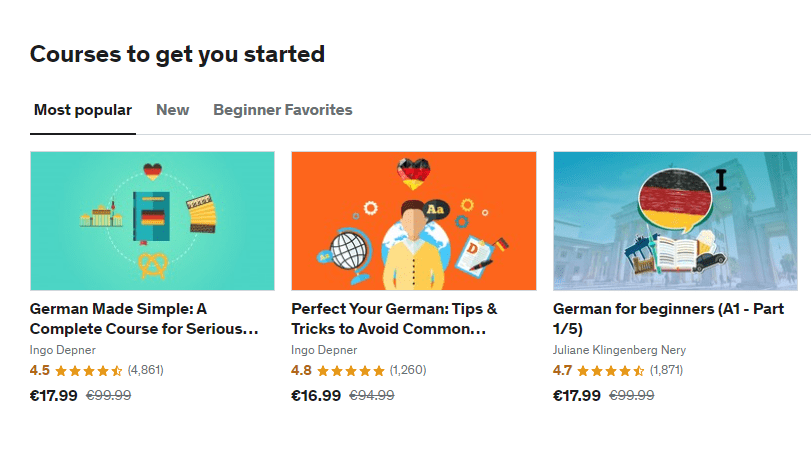Click Ingo Depner under German Made Simple

pyautogui.click(x=63, y=350)
